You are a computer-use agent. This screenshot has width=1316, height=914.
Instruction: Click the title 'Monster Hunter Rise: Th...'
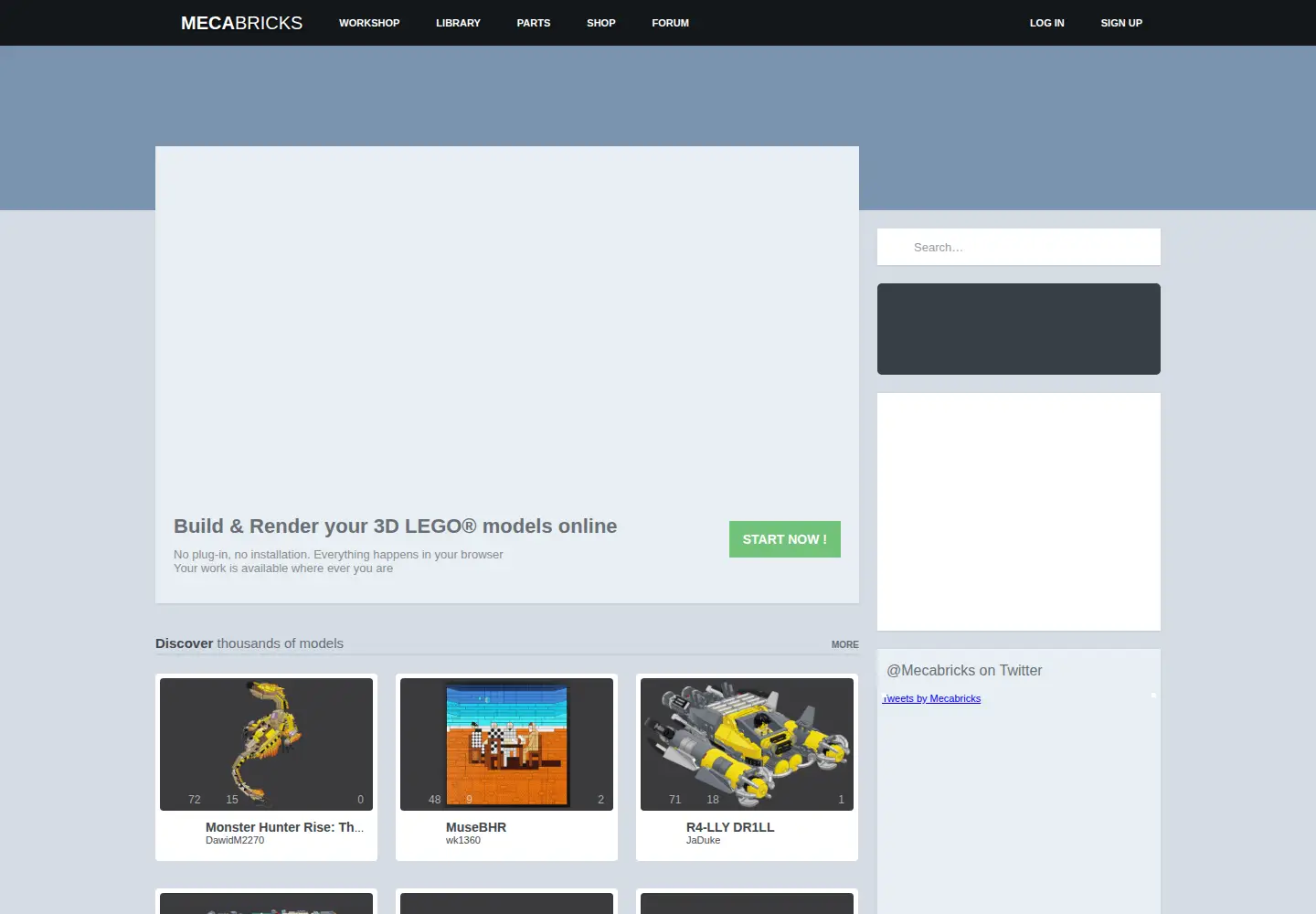pos(284,827)
